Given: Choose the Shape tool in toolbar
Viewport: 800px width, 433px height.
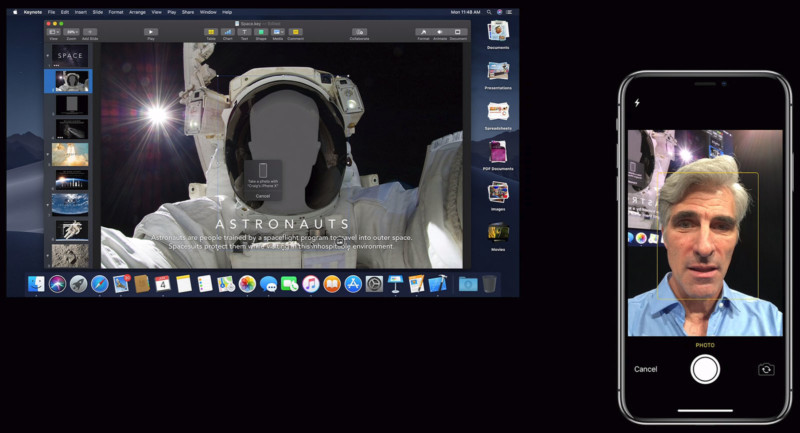Looking at the screenshot, I should 261,32.
